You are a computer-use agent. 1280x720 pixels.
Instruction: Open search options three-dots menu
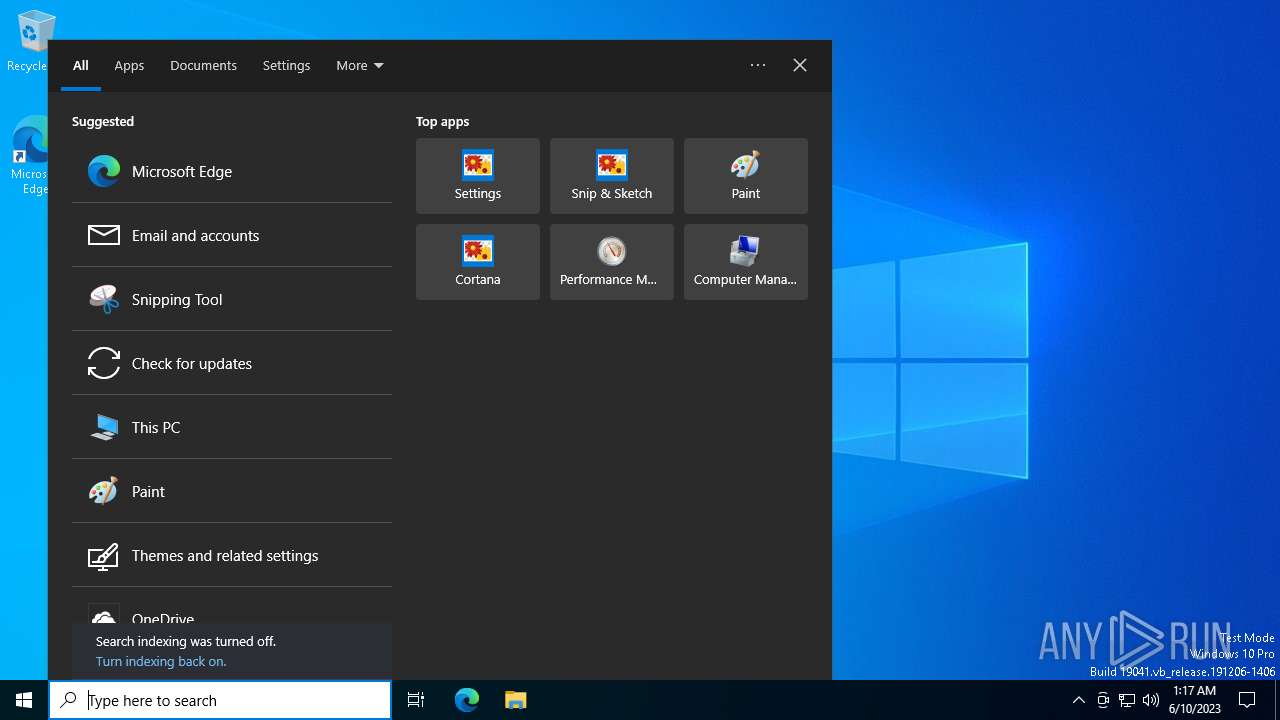click(758, 65)
